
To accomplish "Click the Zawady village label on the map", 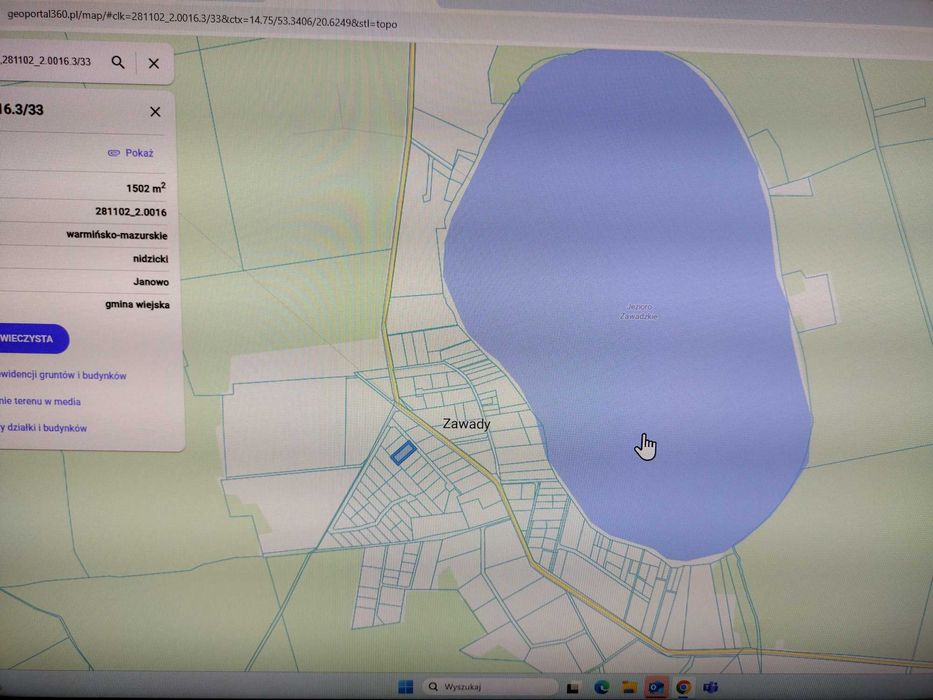I will [x=466, y=424].
